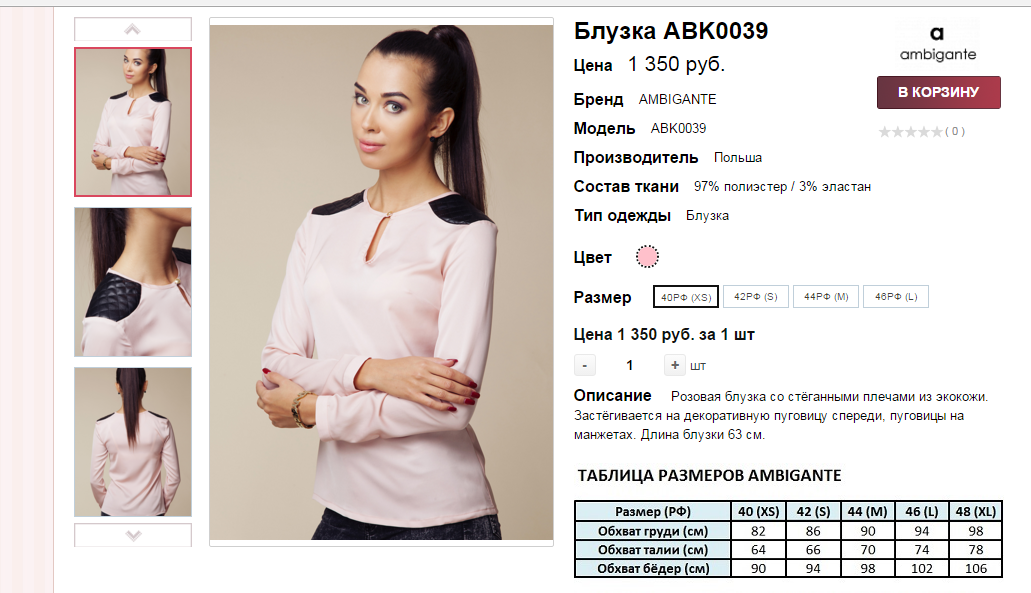Open the front-view blouse thumbnail
This screenshot has height=593, width=1031.
[x=133, y=122]
